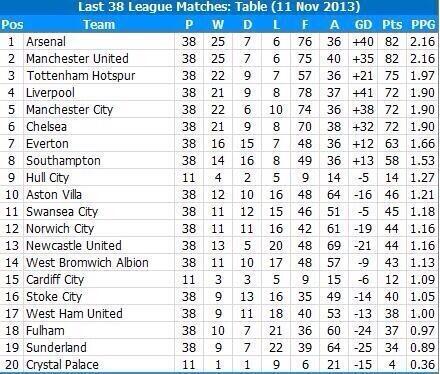This screenshot has width=440, height=374.
Task: Select Manchester United team name
Action: coord(77,59)
